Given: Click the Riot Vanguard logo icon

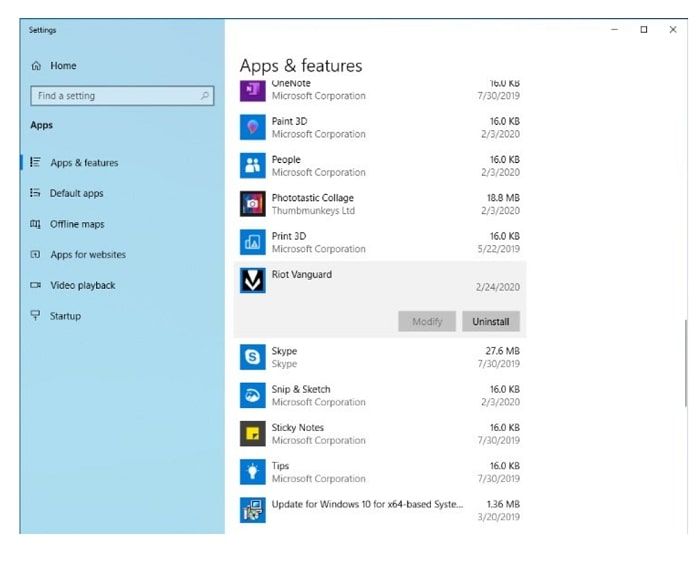Looking at the screenshot, I should point(252,280).
